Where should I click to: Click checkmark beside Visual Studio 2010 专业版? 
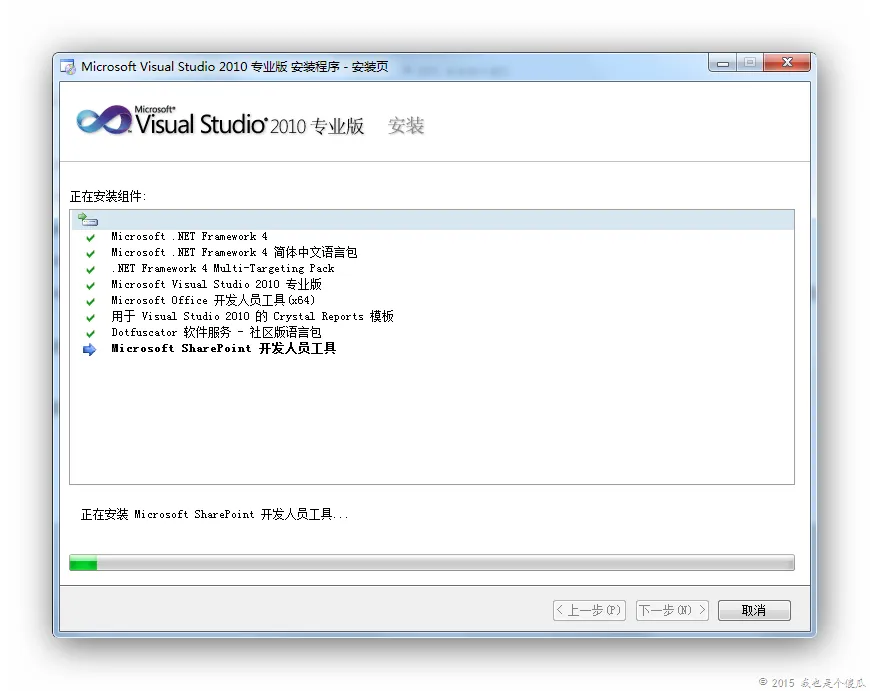[90, 286]
